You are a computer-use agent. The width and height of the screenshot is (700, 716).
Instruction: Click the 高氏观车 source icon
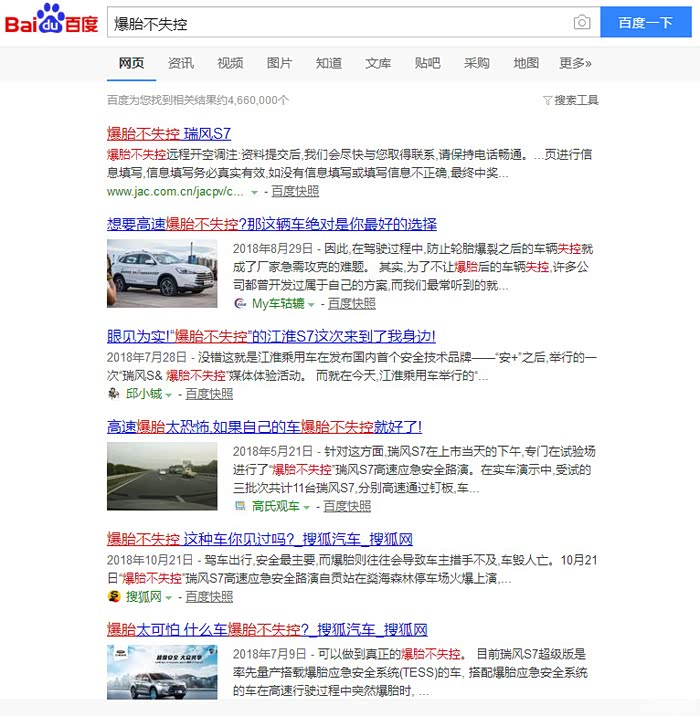click(x=240, y=506)
